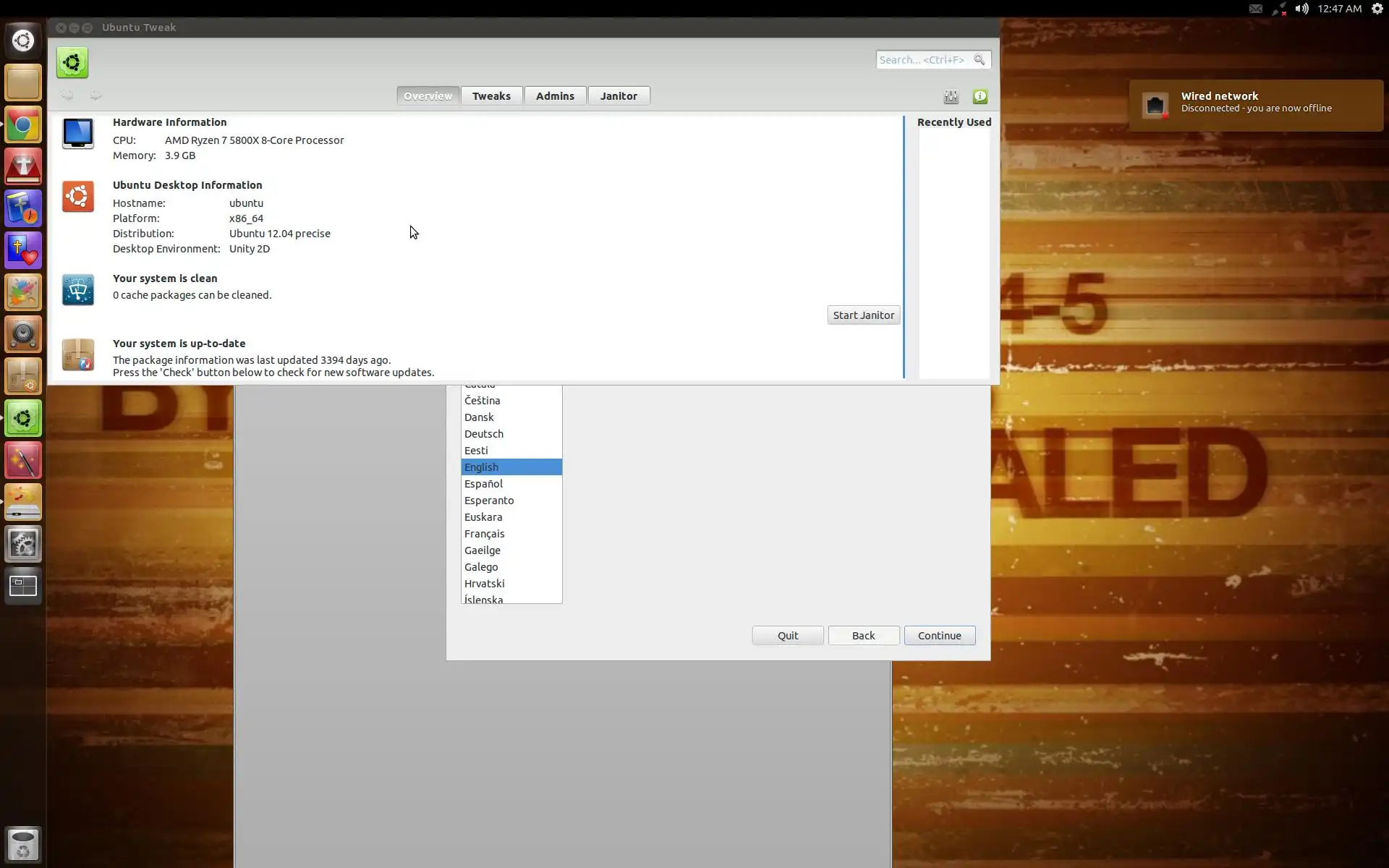The width and height of the screenshot is (1389, 868).
Task: Open the sound volume indicator menu
Action: pyautogui.click(x=1301, y=9)
